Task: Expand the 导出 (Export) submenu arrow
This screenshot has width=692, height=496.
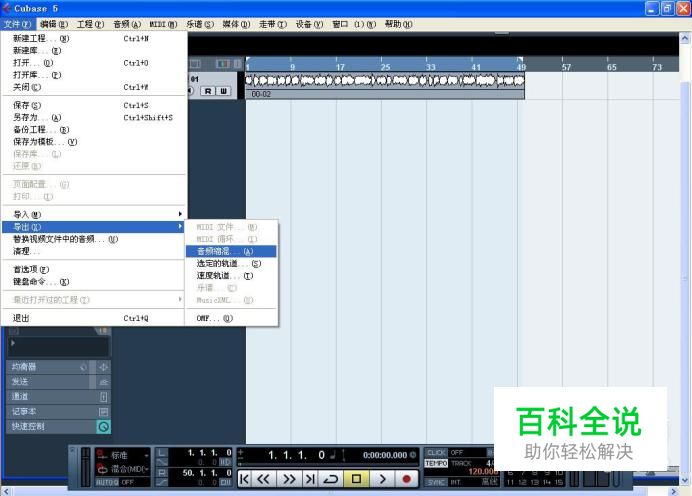Action: coord(180,226)
